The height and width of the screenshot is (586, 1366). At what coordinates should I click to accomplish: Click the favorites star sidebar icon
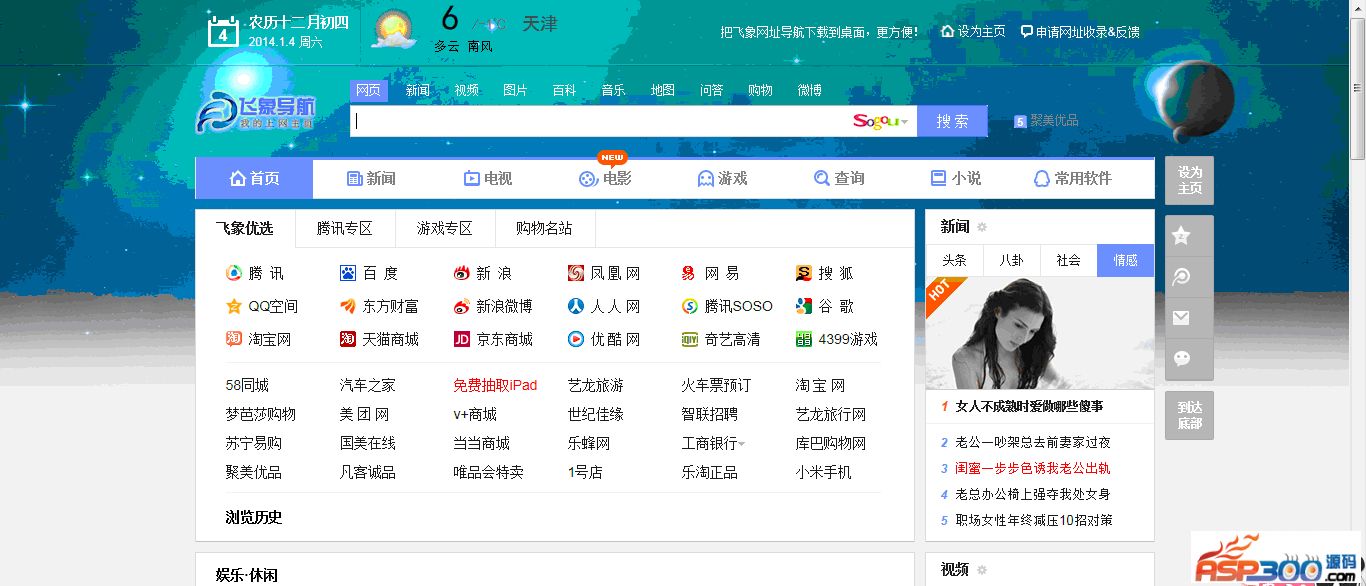click(1181, 236)
